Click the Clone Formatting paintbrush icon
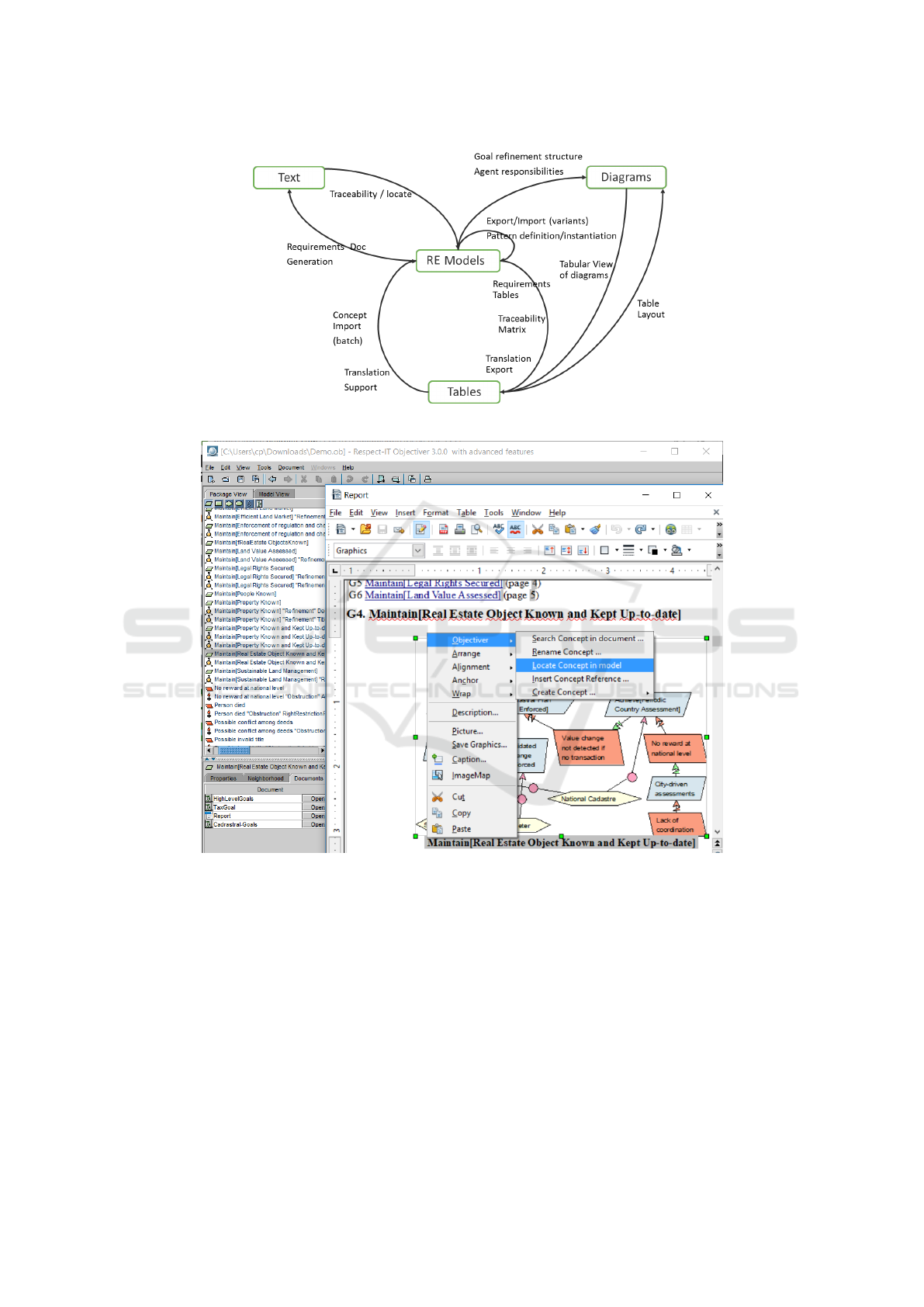The width and height of the screenshot is (924, 1307). click(x=595, y=529)
